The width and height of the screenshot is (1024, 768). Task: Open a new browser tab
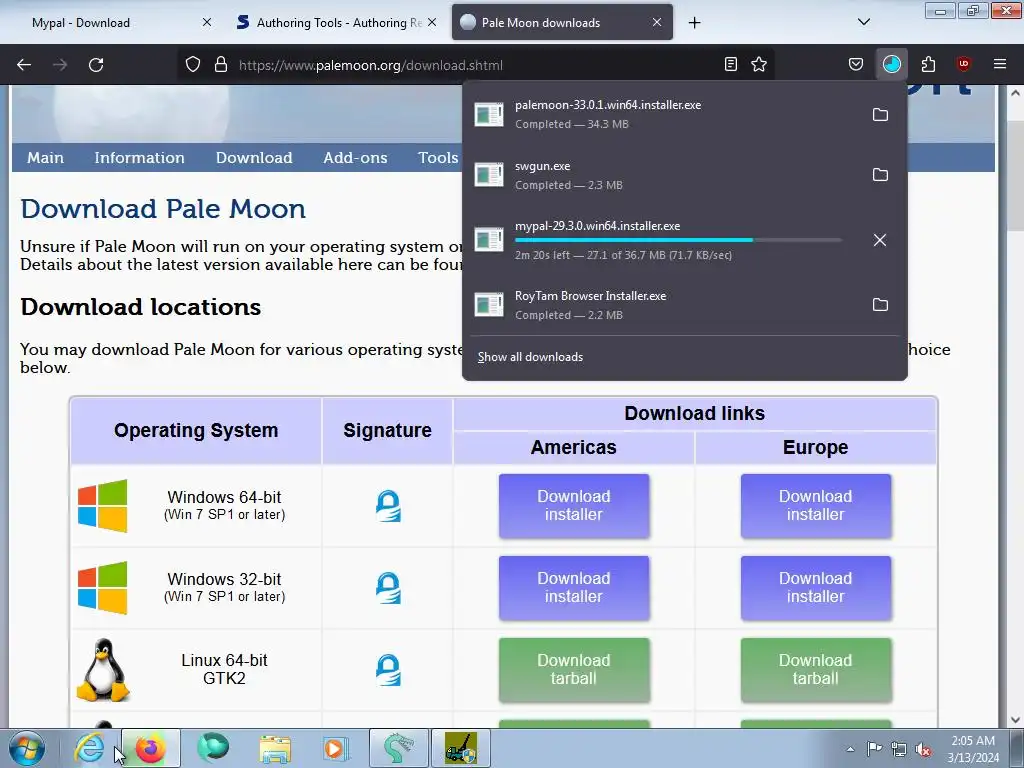694,23
